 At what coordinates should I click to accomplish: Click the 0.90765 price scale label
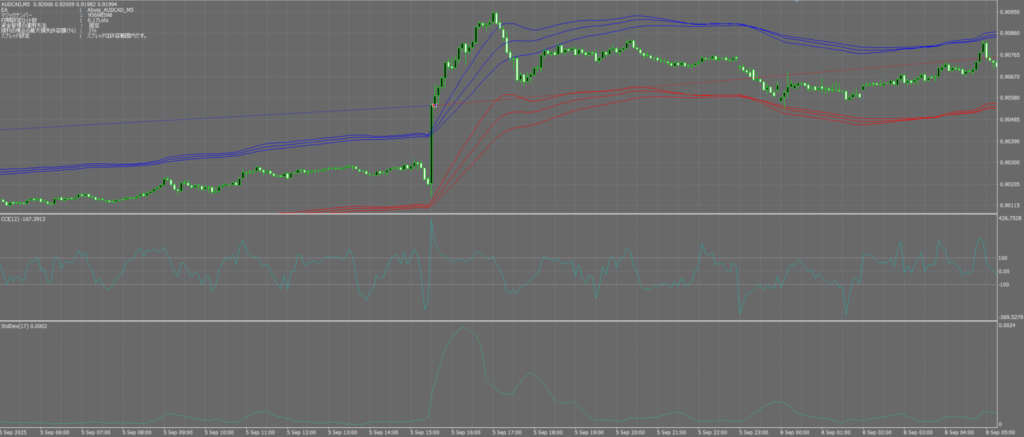[x=1008, y=53]
